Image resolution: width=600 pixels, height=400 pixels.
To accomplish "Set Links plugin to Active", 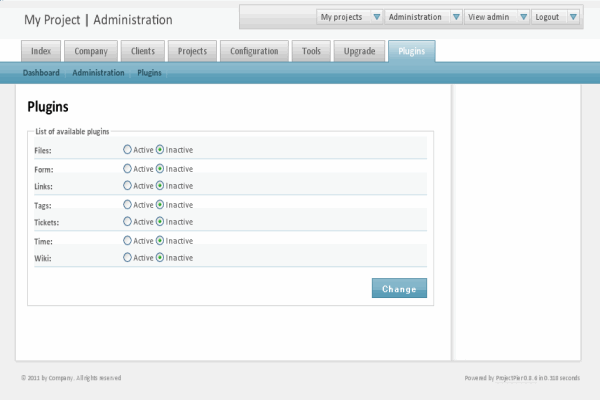I will pos(127,186).
